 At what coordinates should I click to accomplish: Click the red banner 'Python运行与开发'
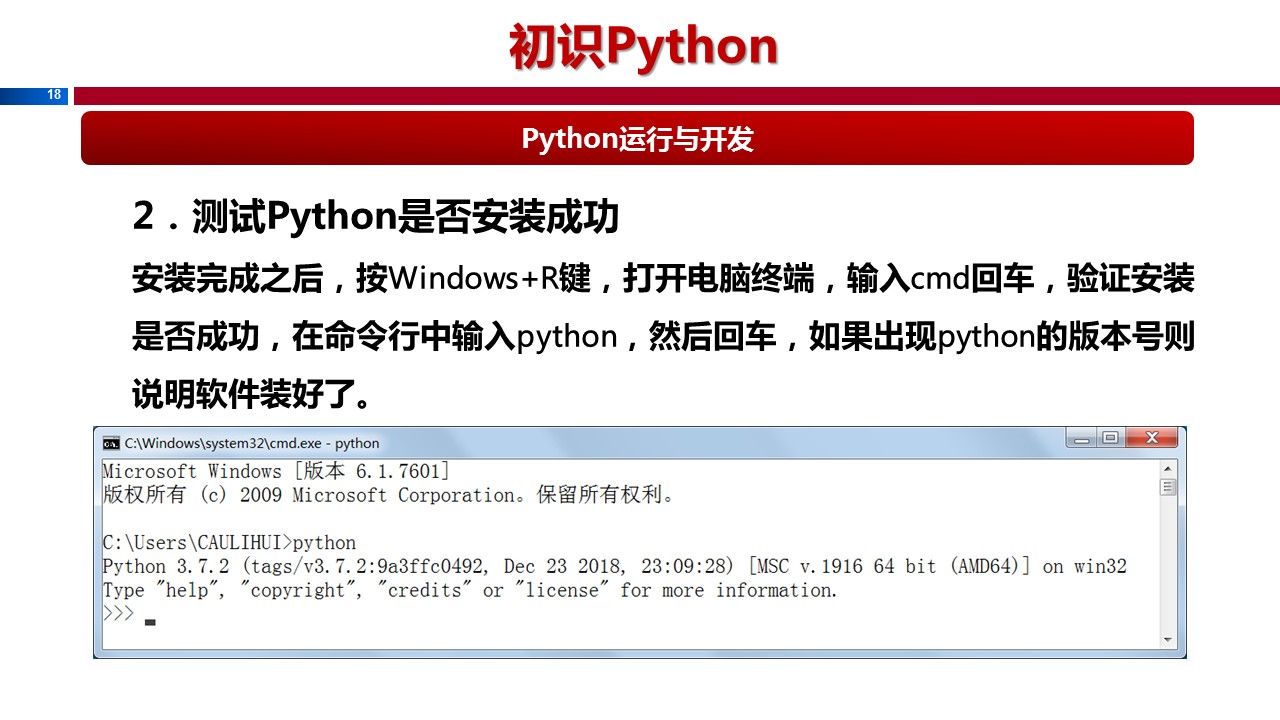point(637,138)
